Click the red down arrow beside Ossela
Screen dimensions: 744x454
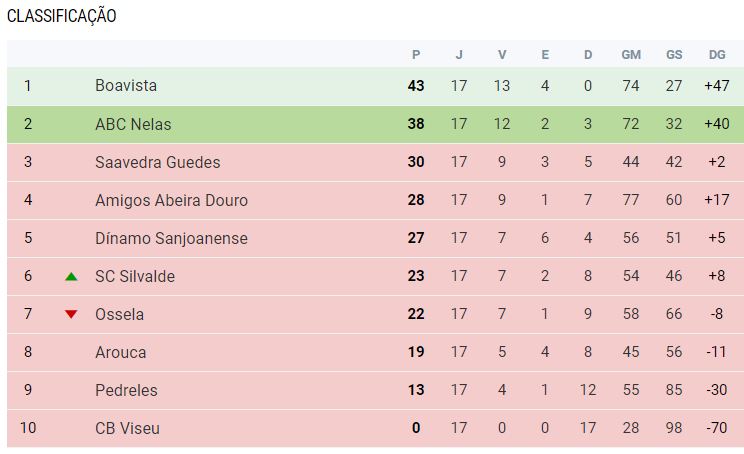tap(71, 314)
